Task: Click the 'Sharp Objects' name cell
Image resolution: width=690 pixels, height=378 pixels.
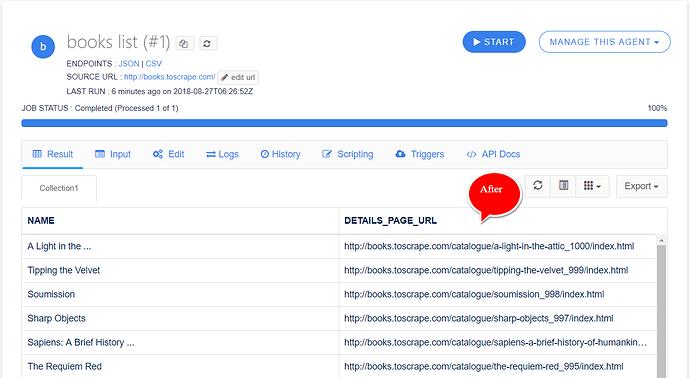Action: pos(180,319)
